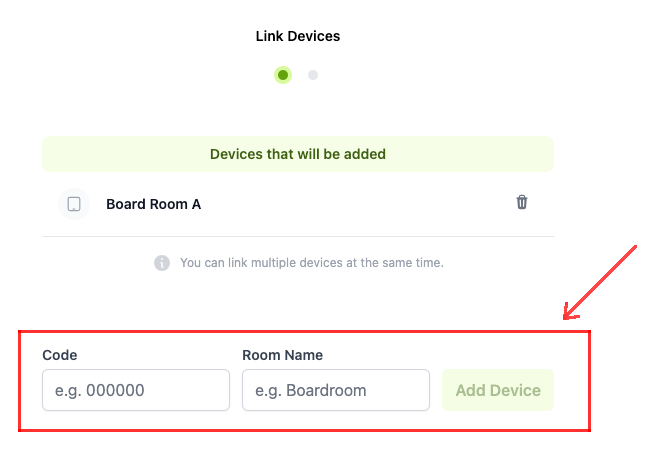Click the 'e.g. Boardroom' placeholder text

pyautogui.click(x=311, y=390)
